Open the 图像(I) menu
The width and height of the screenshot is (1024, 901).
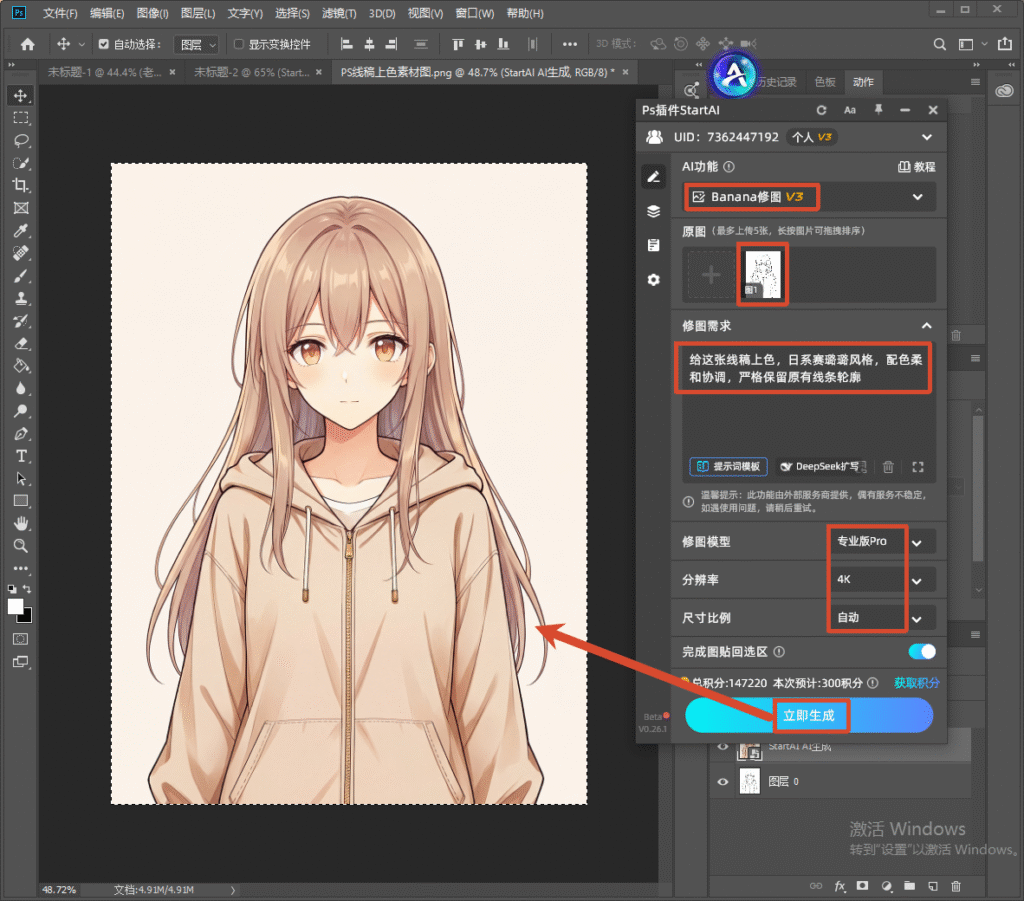pyautogui.click(x=152, y=13)
